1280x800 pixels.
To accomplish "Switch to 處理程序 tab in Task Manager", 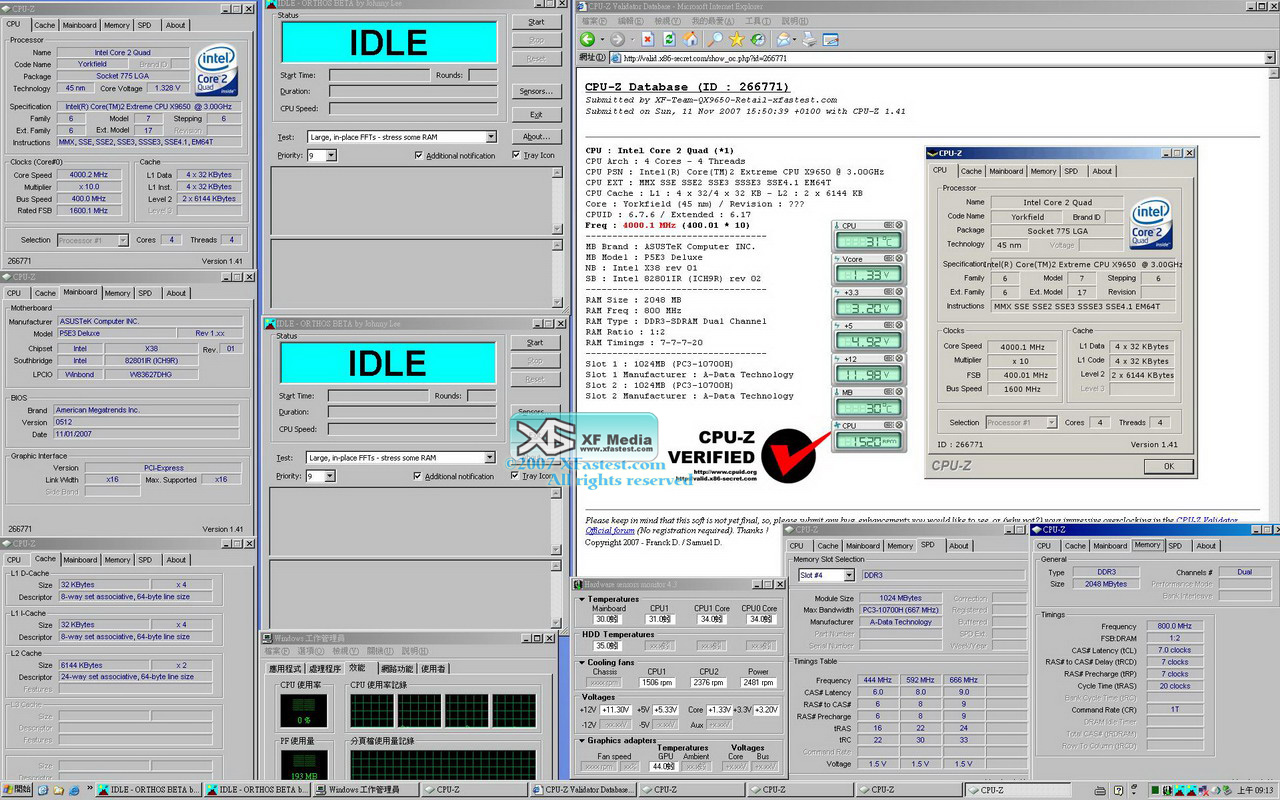I will pyautogui.click(x=325, y=669).
